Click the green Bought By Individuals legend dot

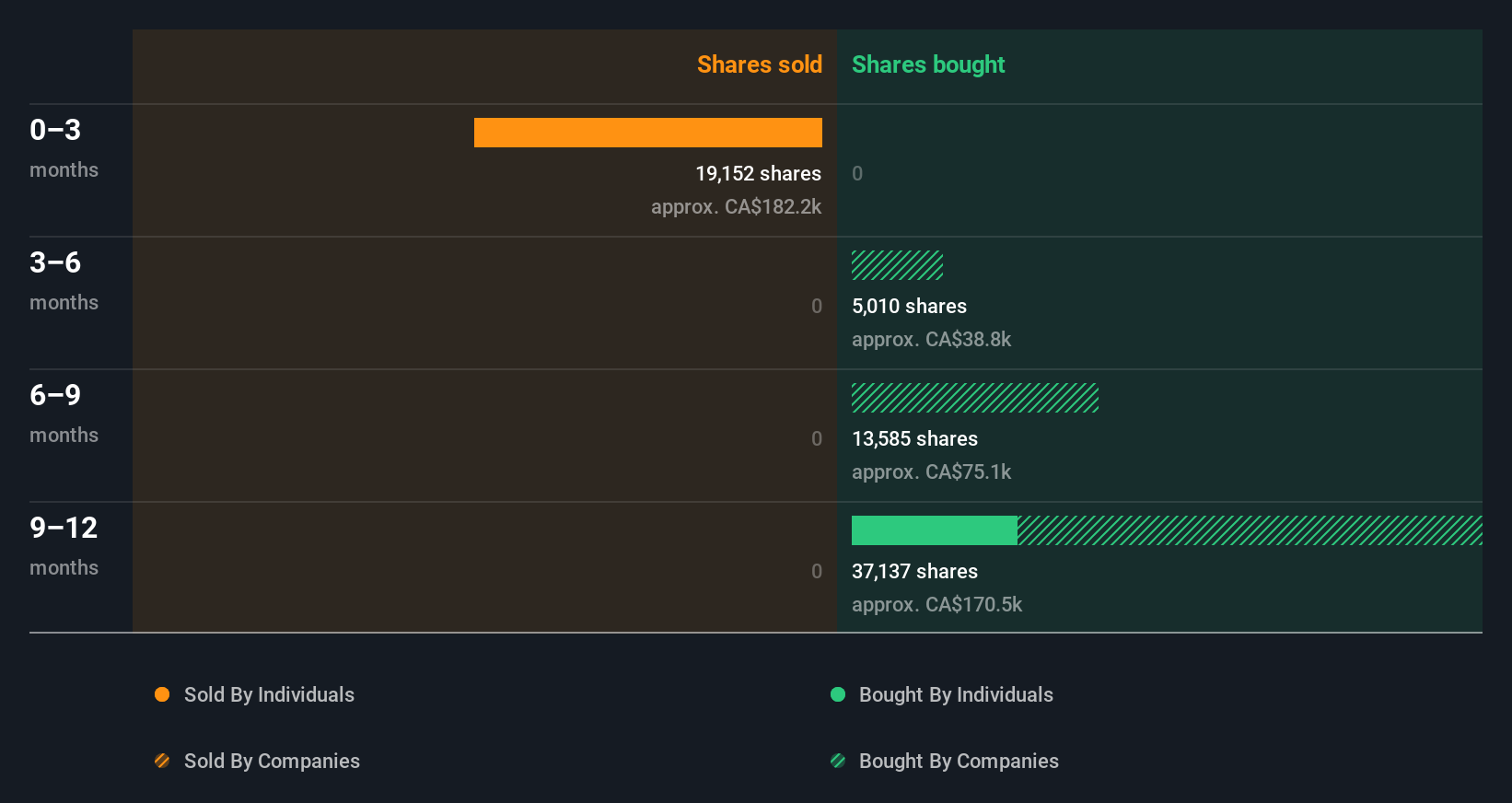[x=838, y=694]
